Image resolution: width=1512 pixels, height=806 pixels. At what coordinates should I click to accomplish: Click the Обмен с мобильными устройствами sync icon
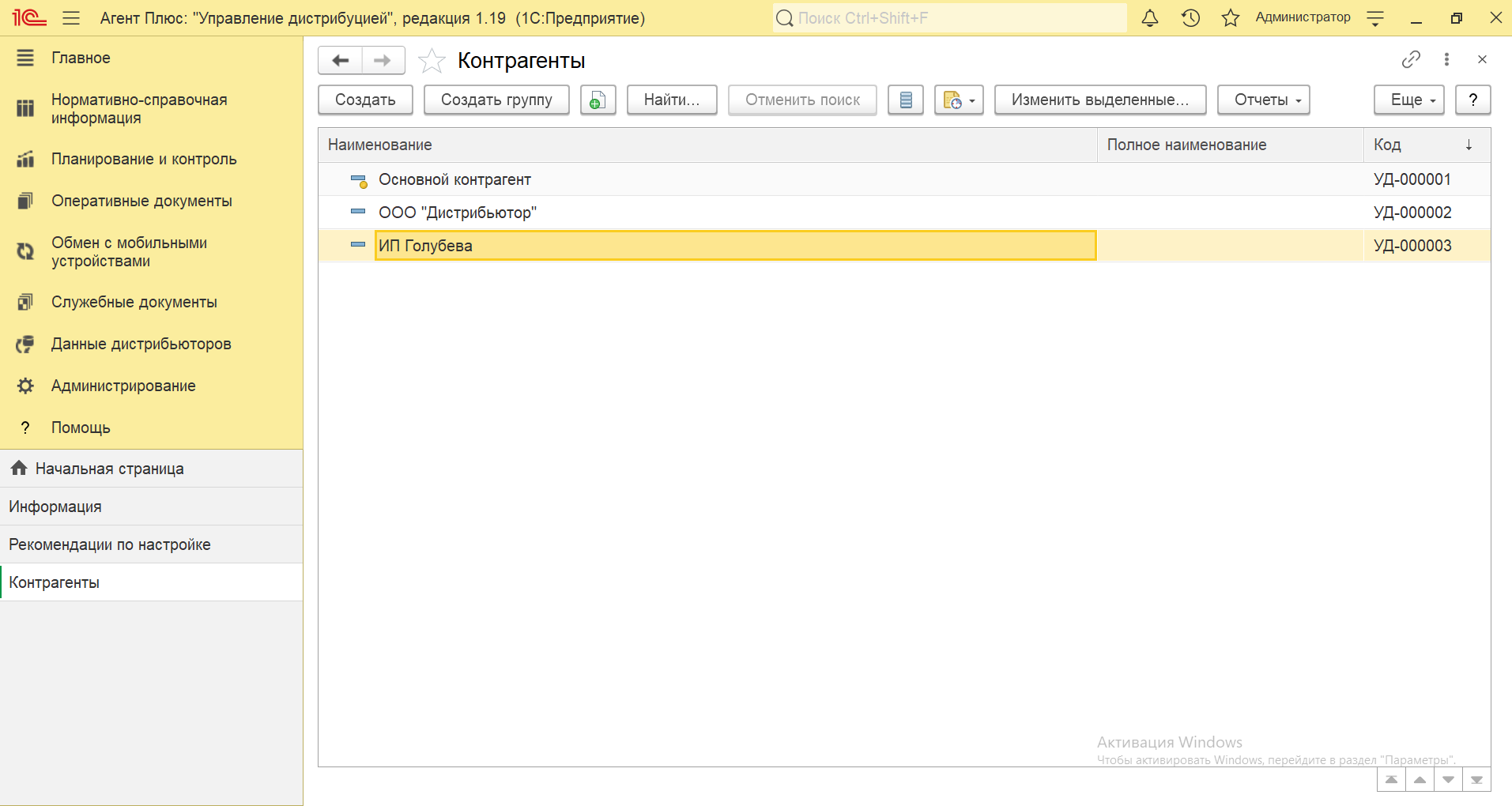[25, 251]
